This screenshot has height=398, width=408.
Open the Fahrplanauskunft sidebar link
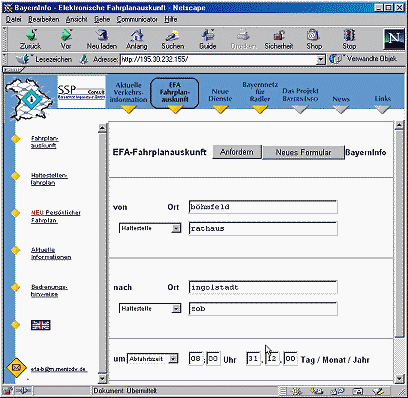coord(45,142)
